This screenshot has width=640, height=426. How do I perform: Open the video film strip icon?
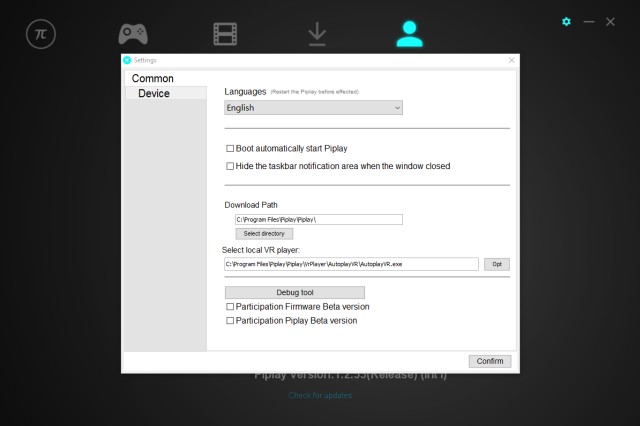[225, 34]
